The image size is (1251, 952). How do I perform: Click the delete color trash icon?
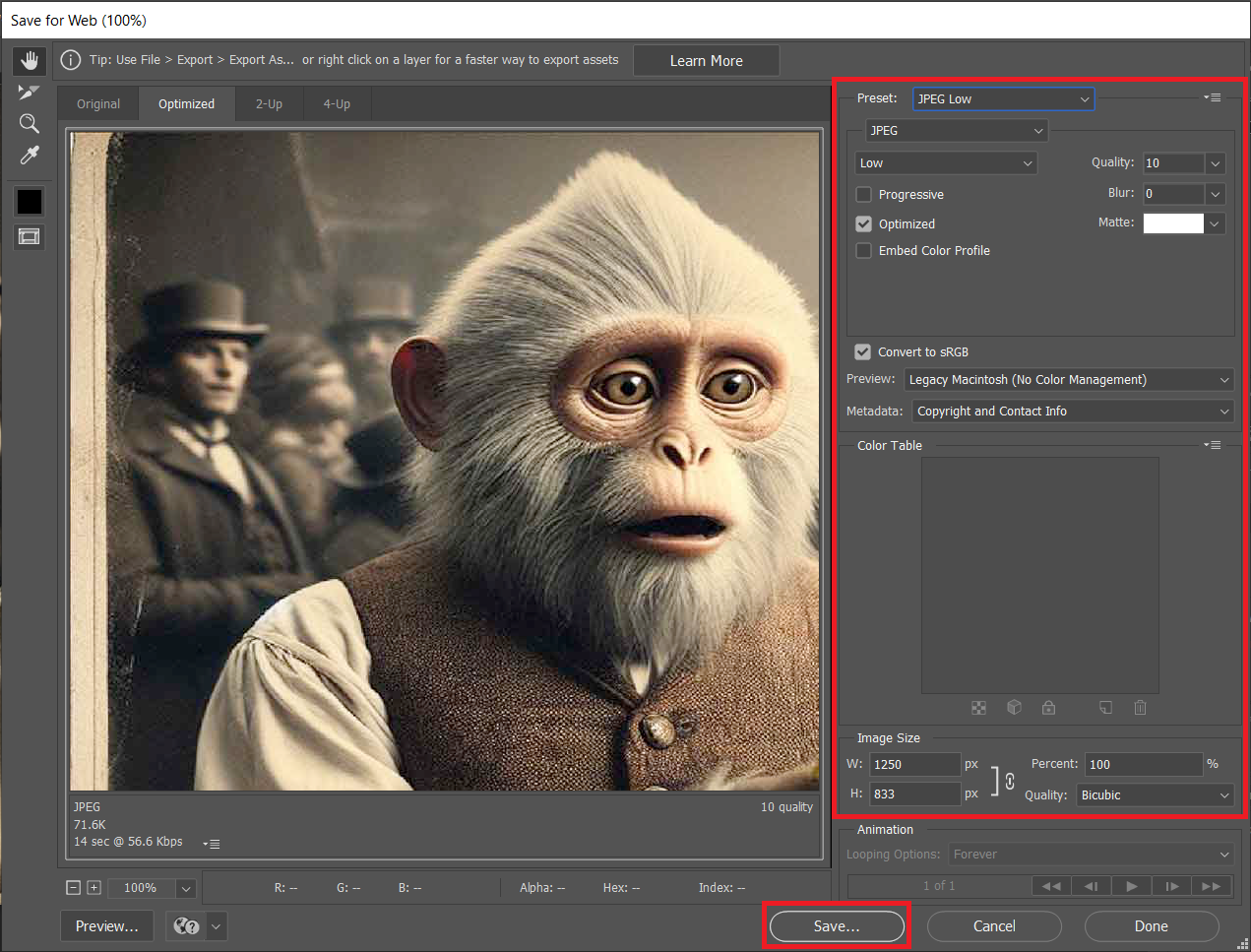(1140, 707)
